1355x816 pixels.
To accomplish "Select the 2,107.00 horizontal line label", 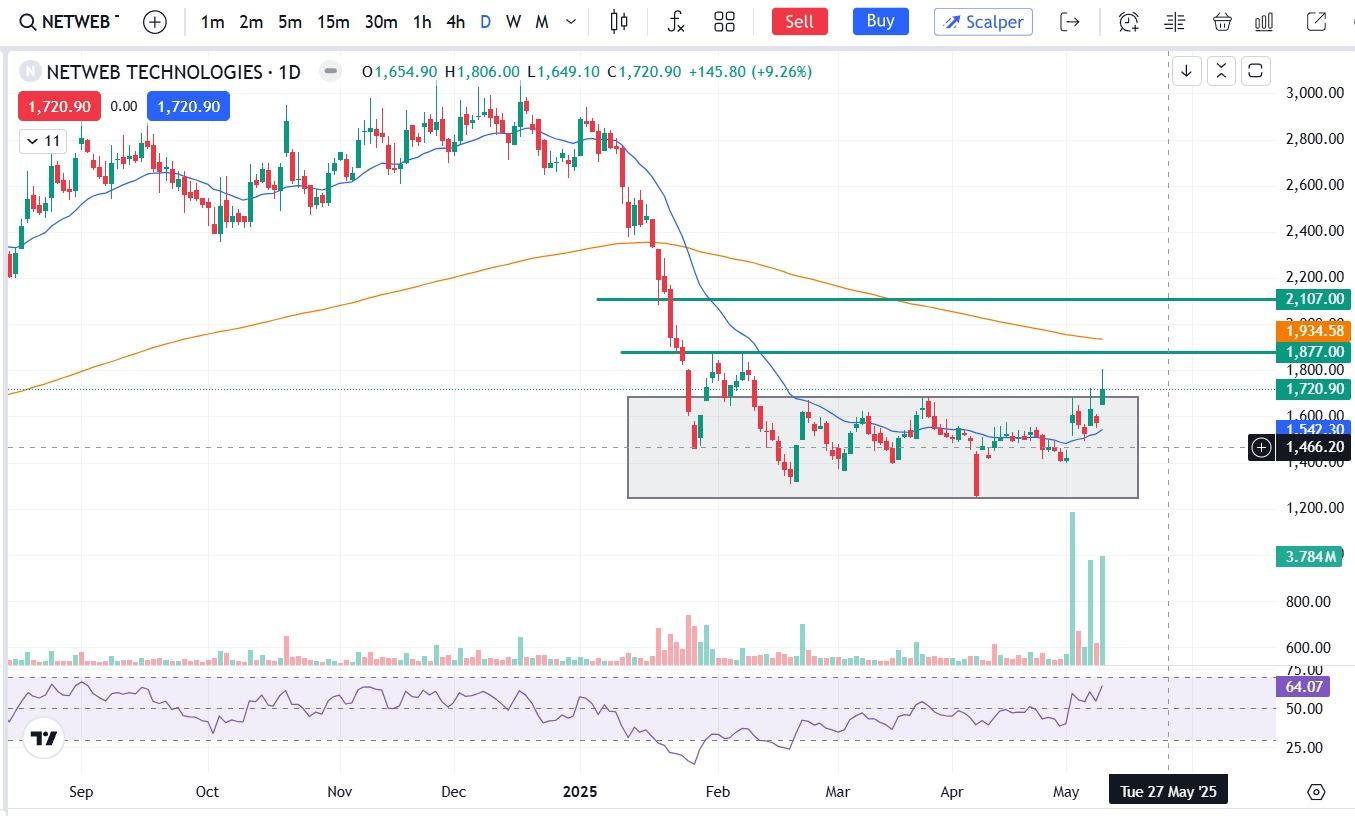I will (1312, 299).
